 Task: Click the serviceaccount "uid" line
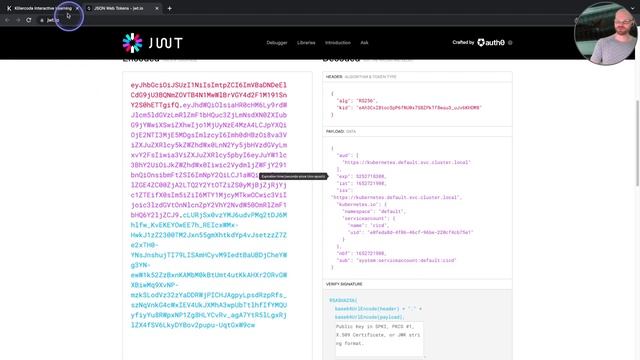click(x=410, y=232)
